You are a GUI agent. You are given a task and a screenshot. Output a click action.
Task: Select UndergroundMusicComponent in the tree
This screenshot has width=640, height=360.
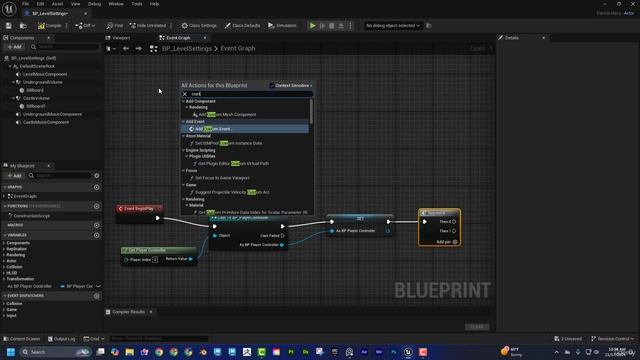(52, 114)
